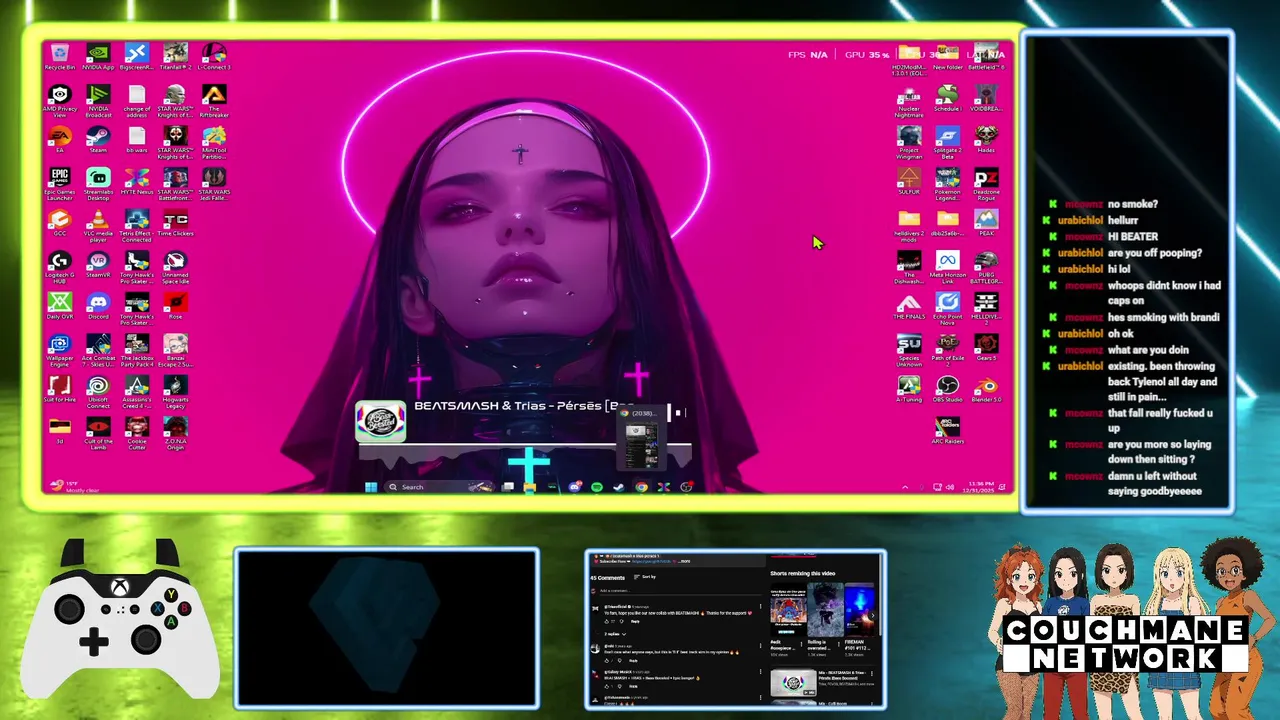The image size is (1280, 720).
Task: Open Meta Horizon Link shortcut
Action: click(947, 268)
